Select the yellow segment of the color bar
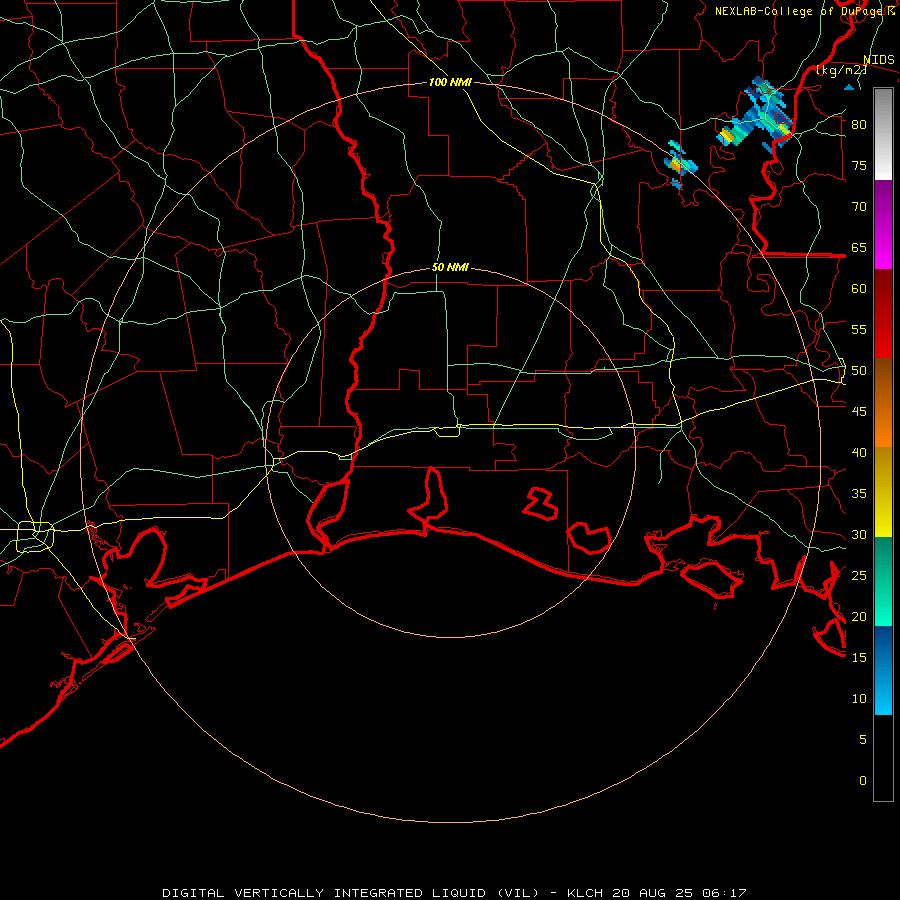 coord(883,492)
